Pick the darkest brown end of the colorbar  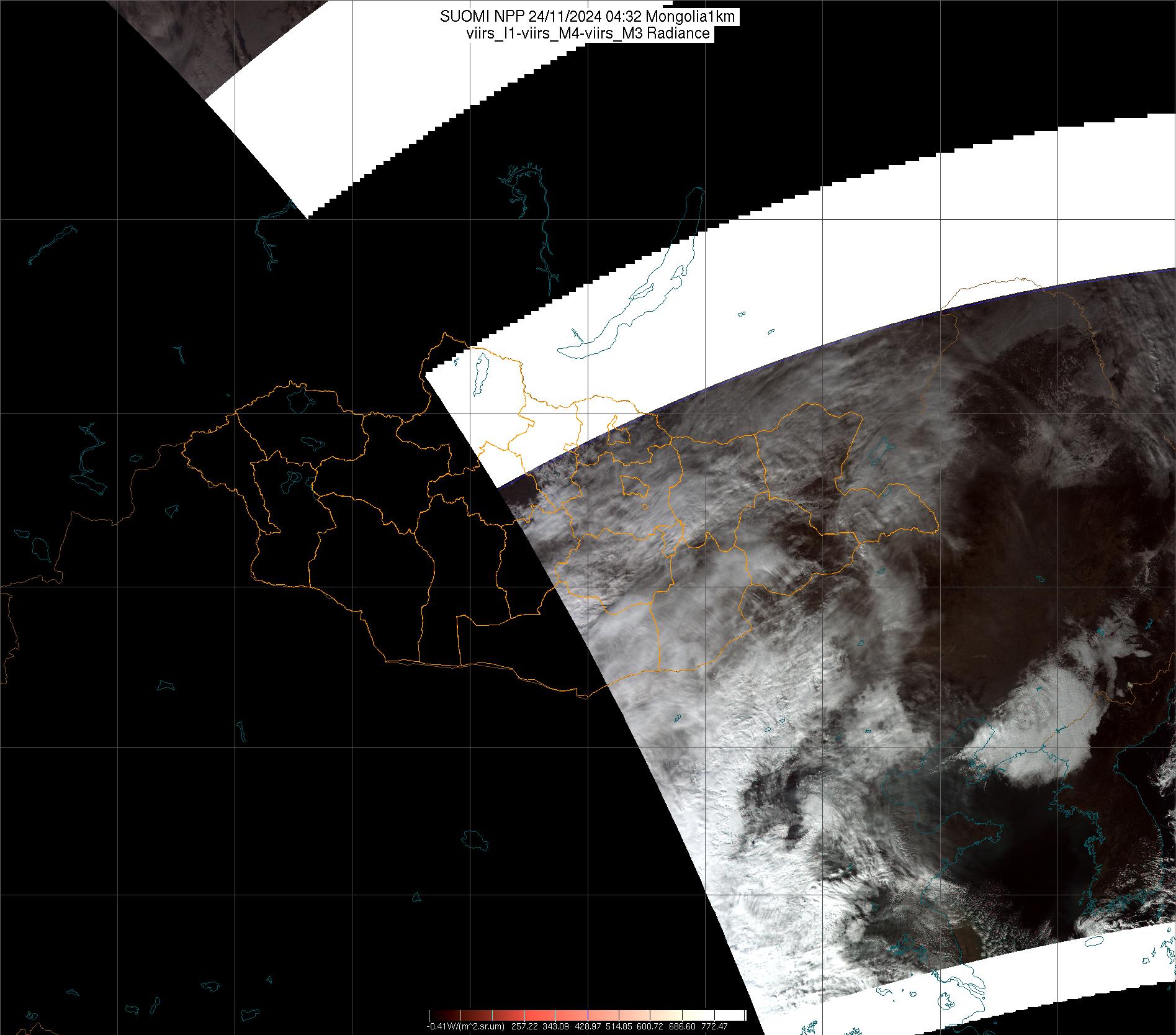434,1016
